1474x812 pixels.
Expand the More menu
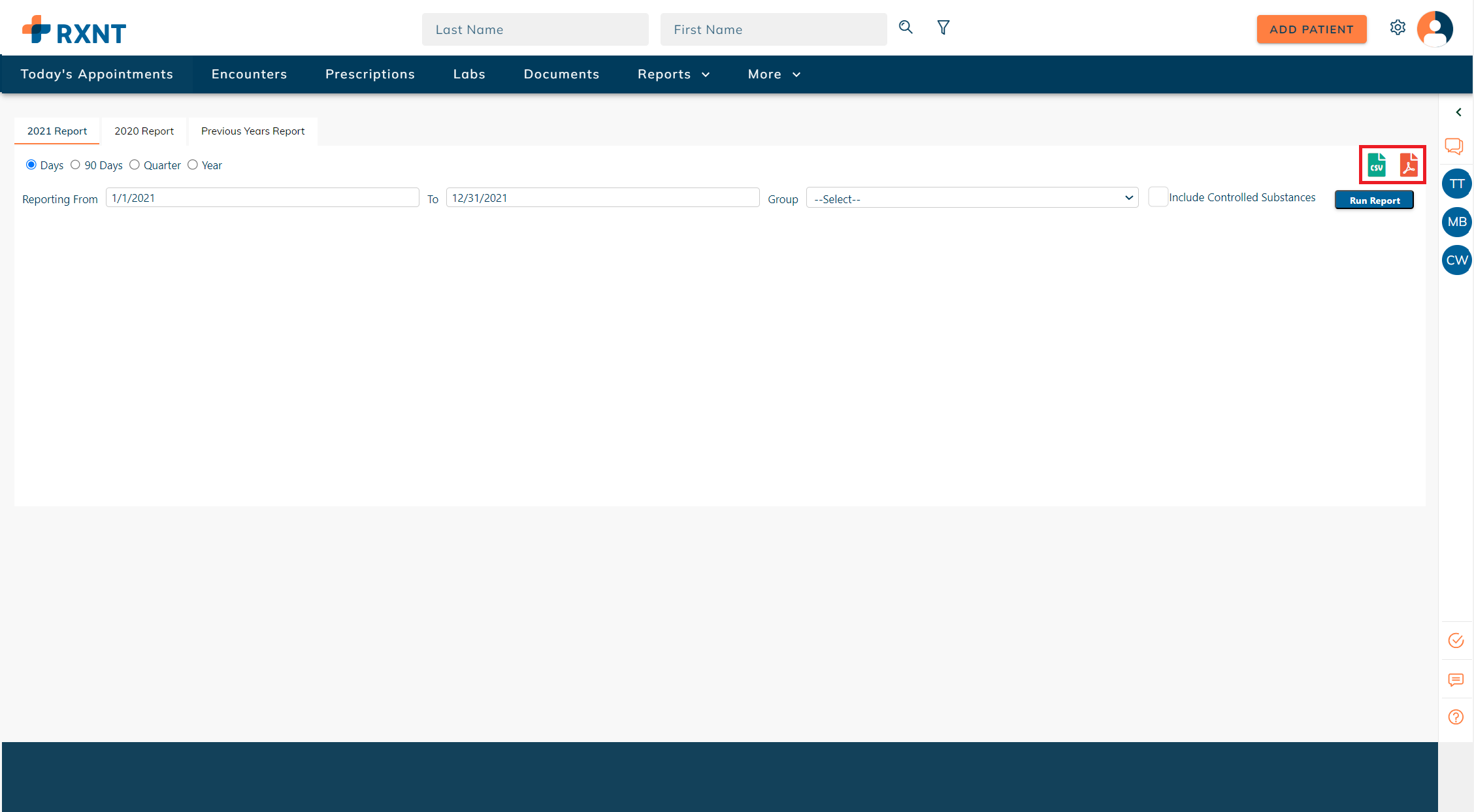[x=774, y=74]
